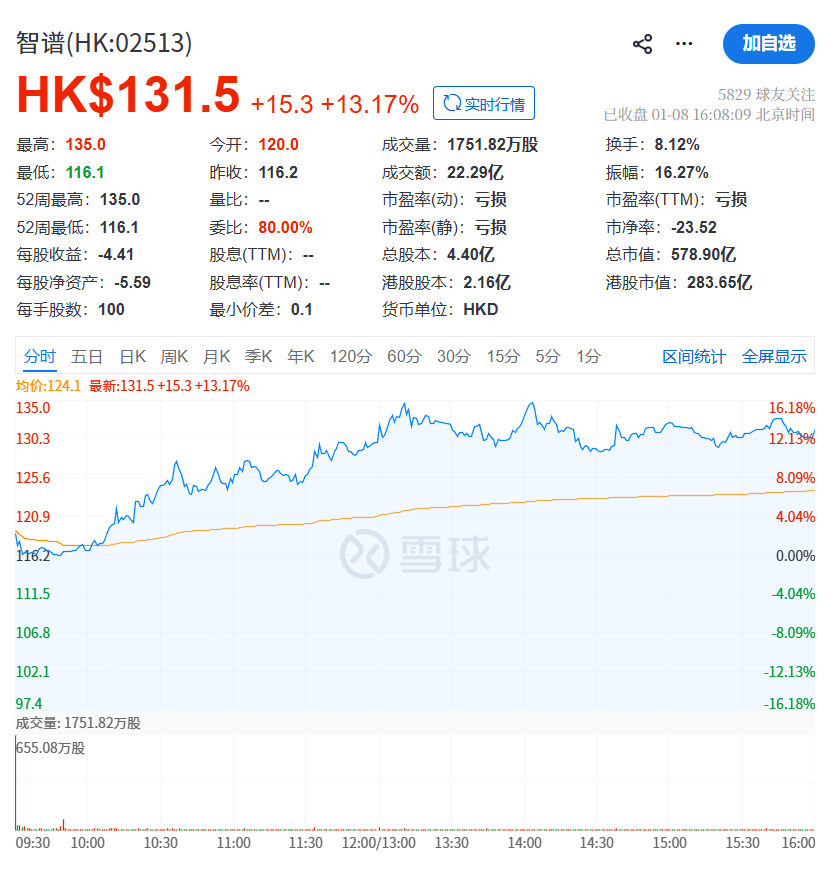Switch to the 60分 interval tab

coord(404,356)
